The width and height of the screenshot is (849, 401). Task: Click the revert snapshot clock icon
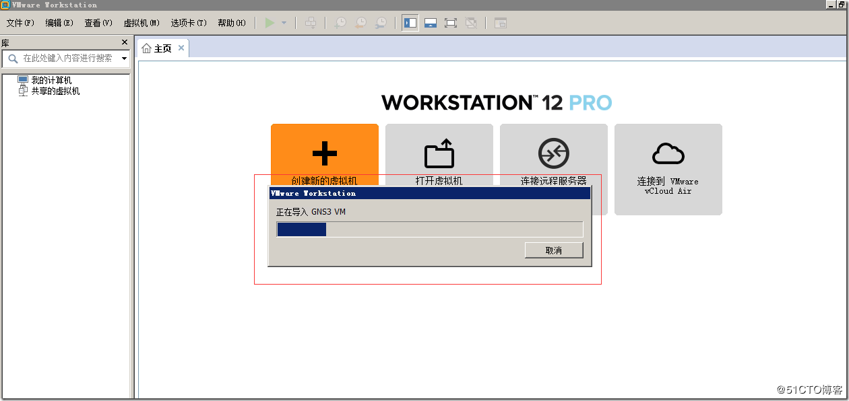point(361,23)
